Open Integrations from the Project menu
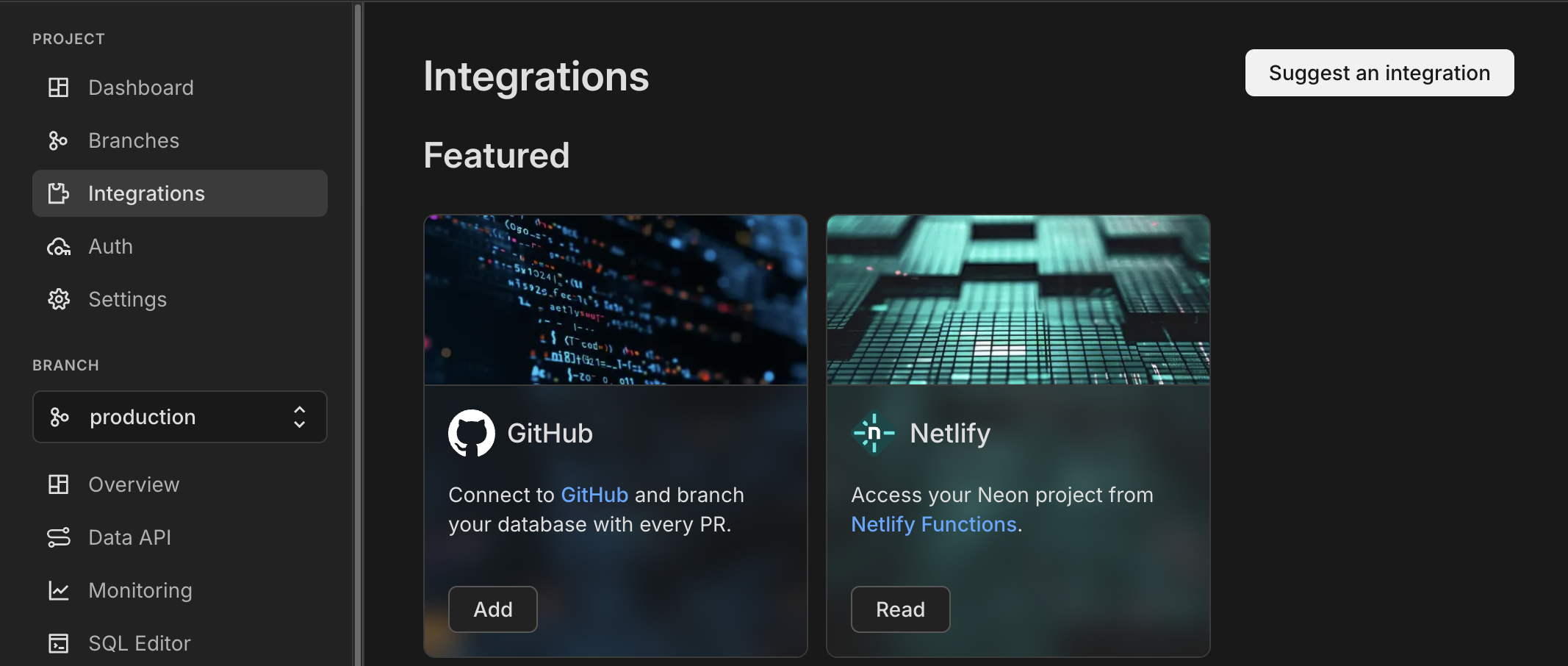 146,193
